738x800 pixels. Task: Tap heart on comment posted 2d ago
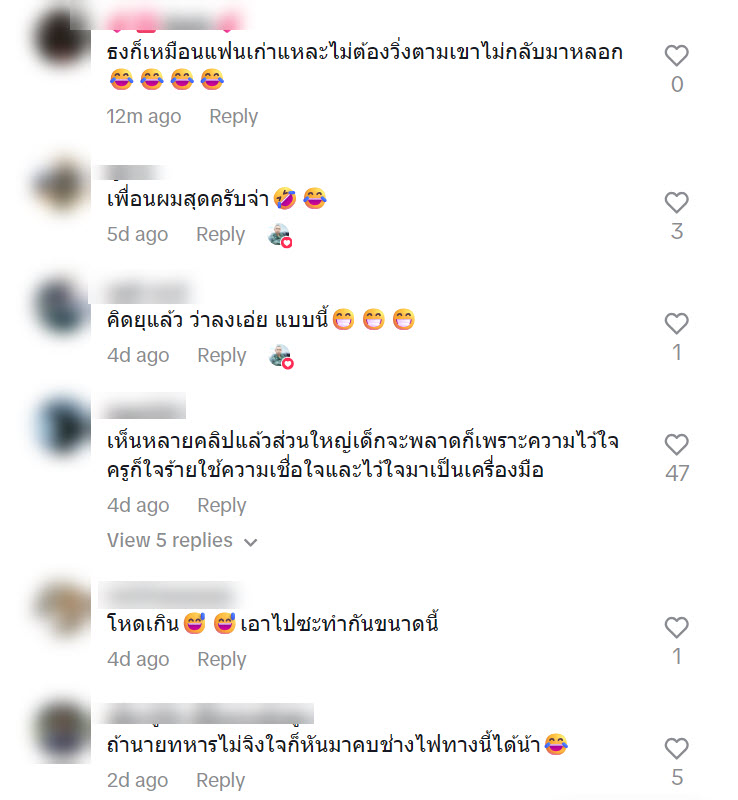coord(676,748)
